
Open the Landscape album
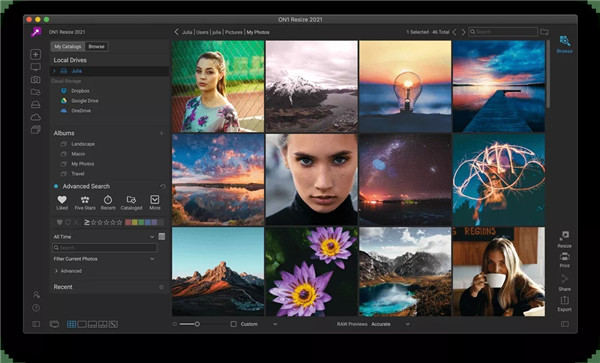tap(83, 144)
